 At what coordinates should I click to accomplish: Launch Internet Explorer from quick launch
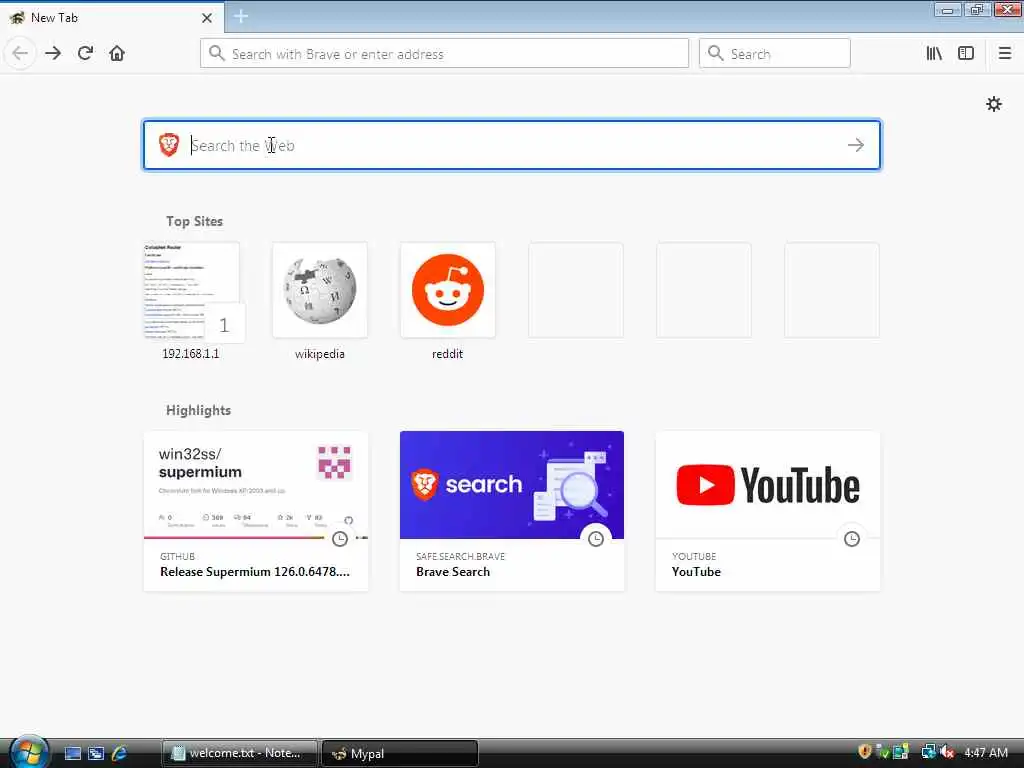pos(120,753)
